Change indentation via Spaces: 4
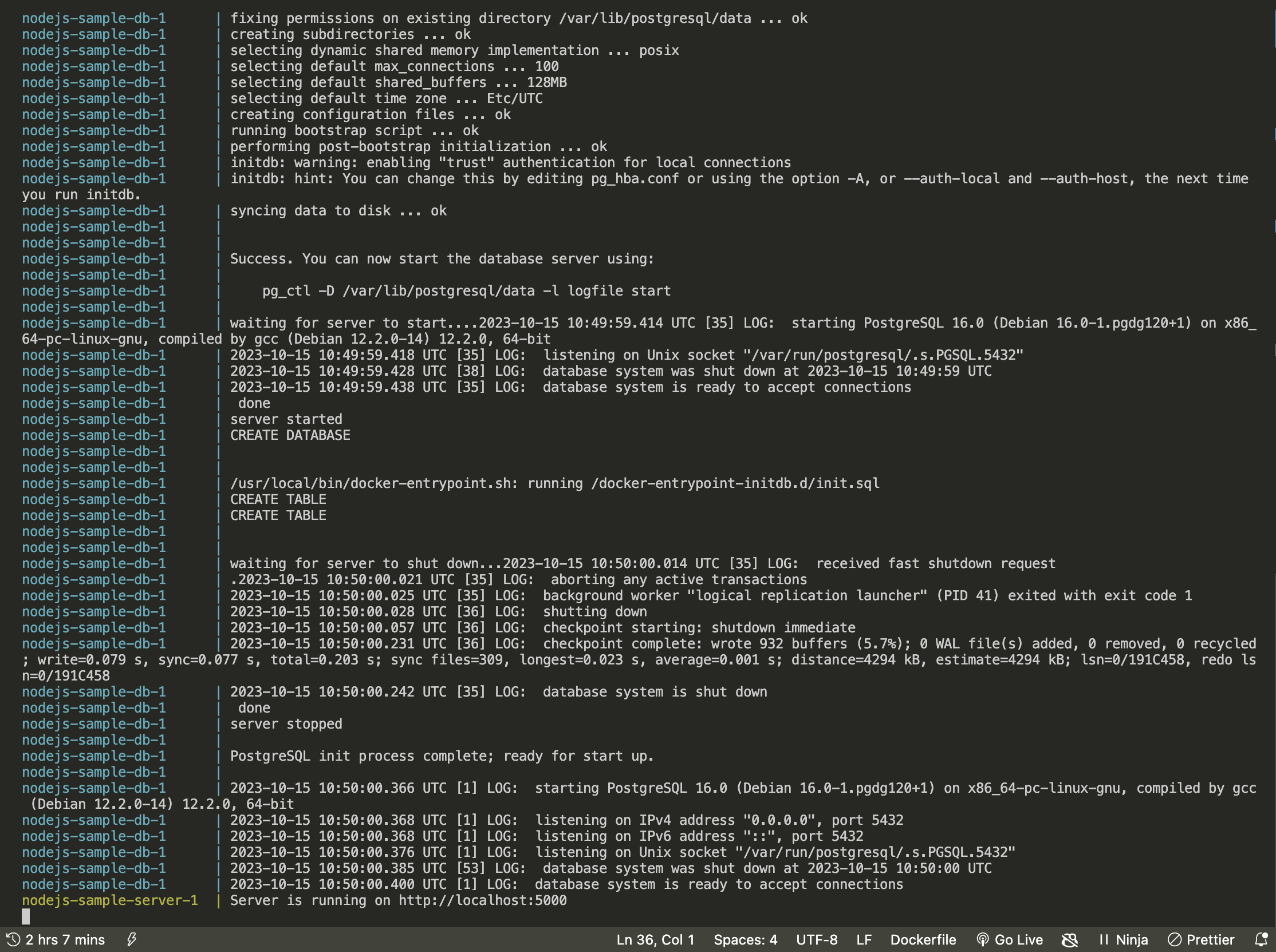The image size is (1276, 952). point(746,939)
